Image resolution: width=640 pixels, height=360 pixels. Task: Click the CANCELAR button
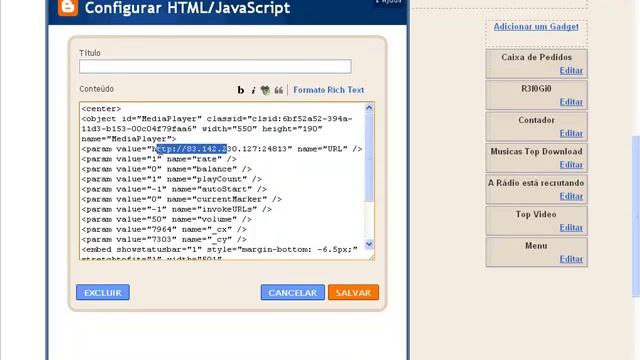[293, 292]
